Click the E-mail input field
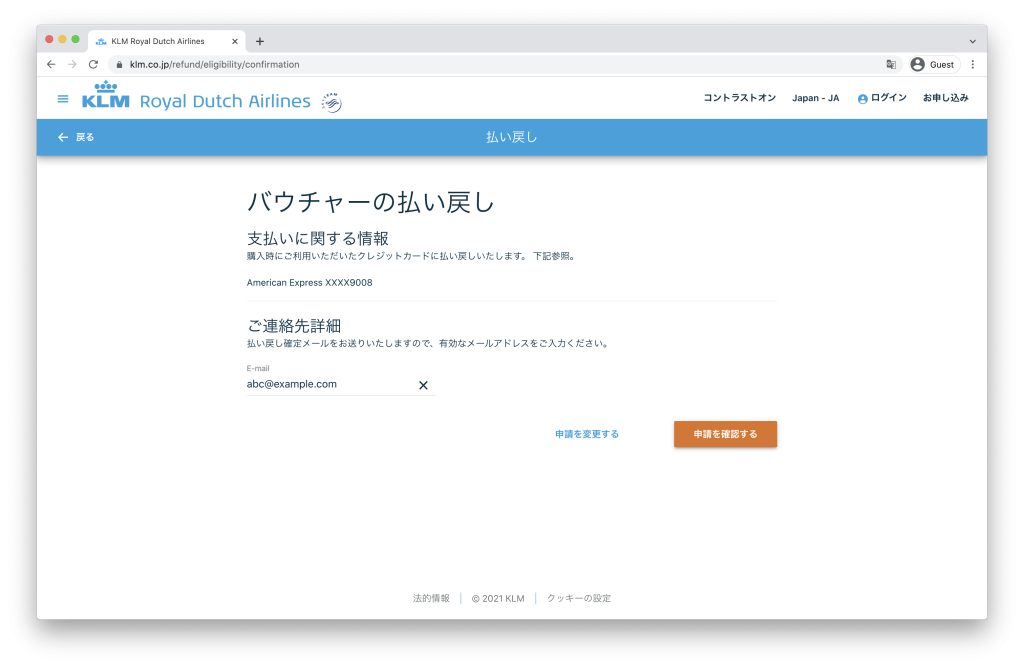 click(328, 384)
